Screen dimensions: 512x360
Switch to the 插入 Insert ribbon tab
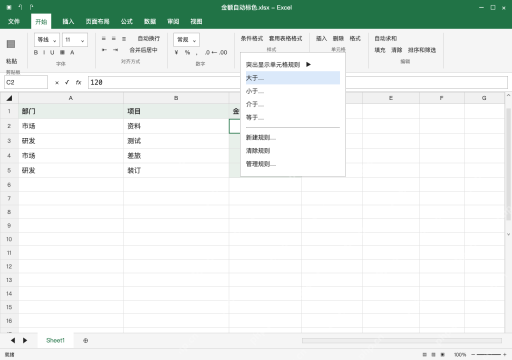coord(68,21)
